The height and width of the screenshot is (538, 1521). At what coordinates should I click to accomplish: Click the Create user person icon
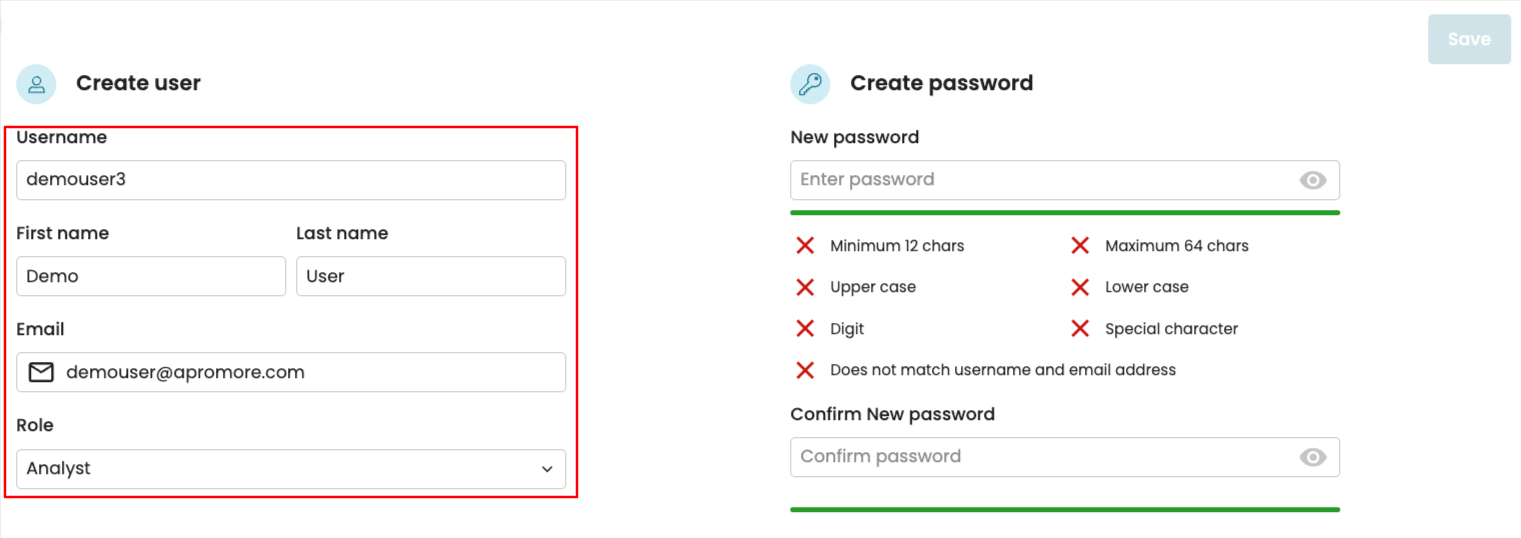coord(36,84)
